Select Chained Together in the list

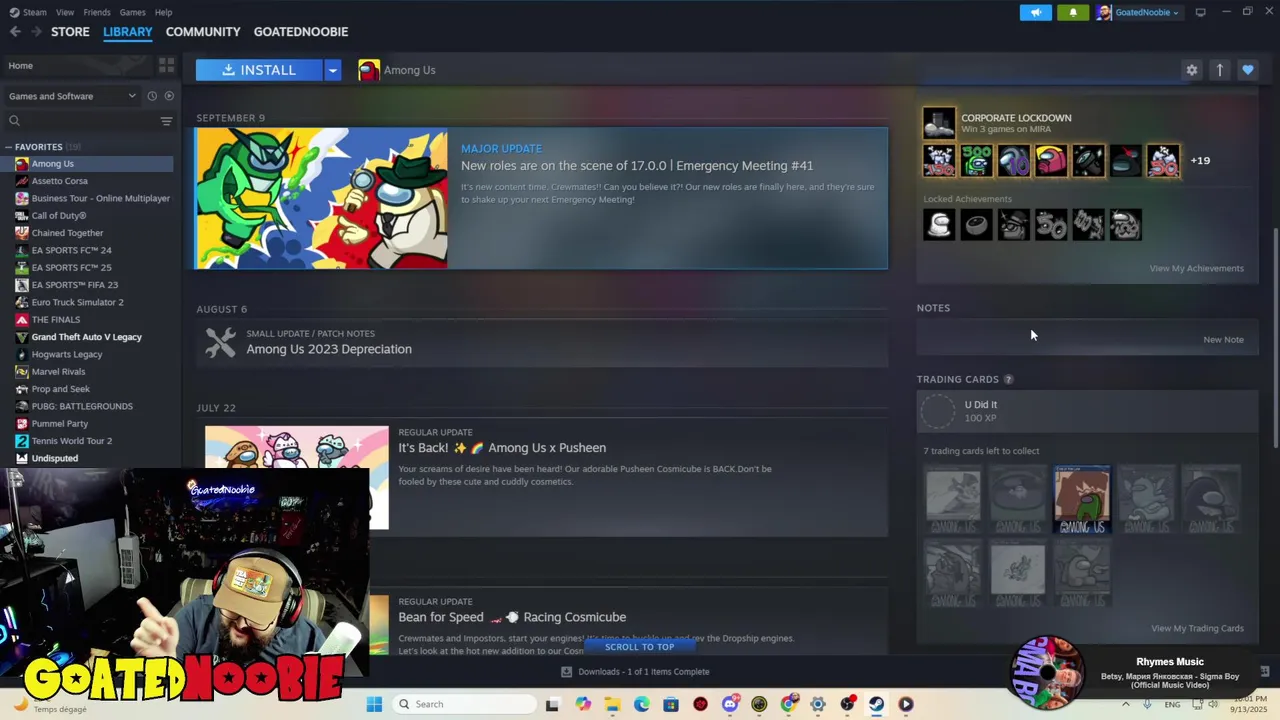coord(67,233)
